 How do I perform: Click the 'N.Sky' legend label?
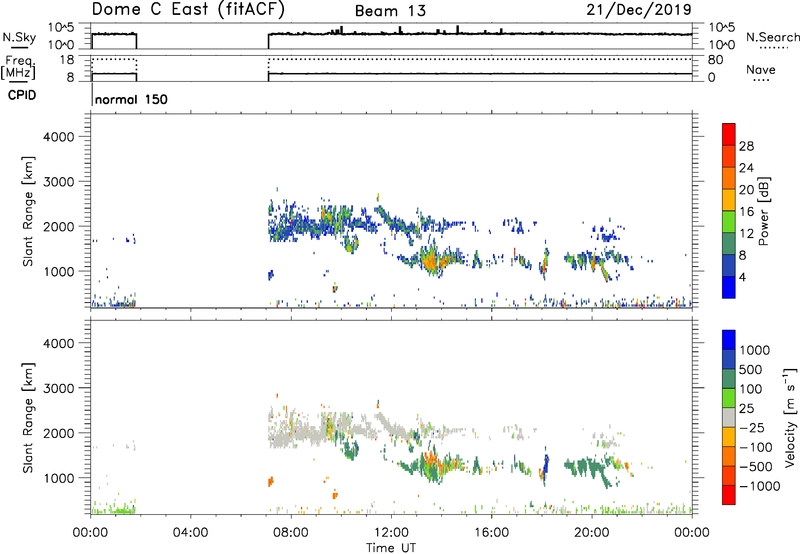tap(19, 37)
